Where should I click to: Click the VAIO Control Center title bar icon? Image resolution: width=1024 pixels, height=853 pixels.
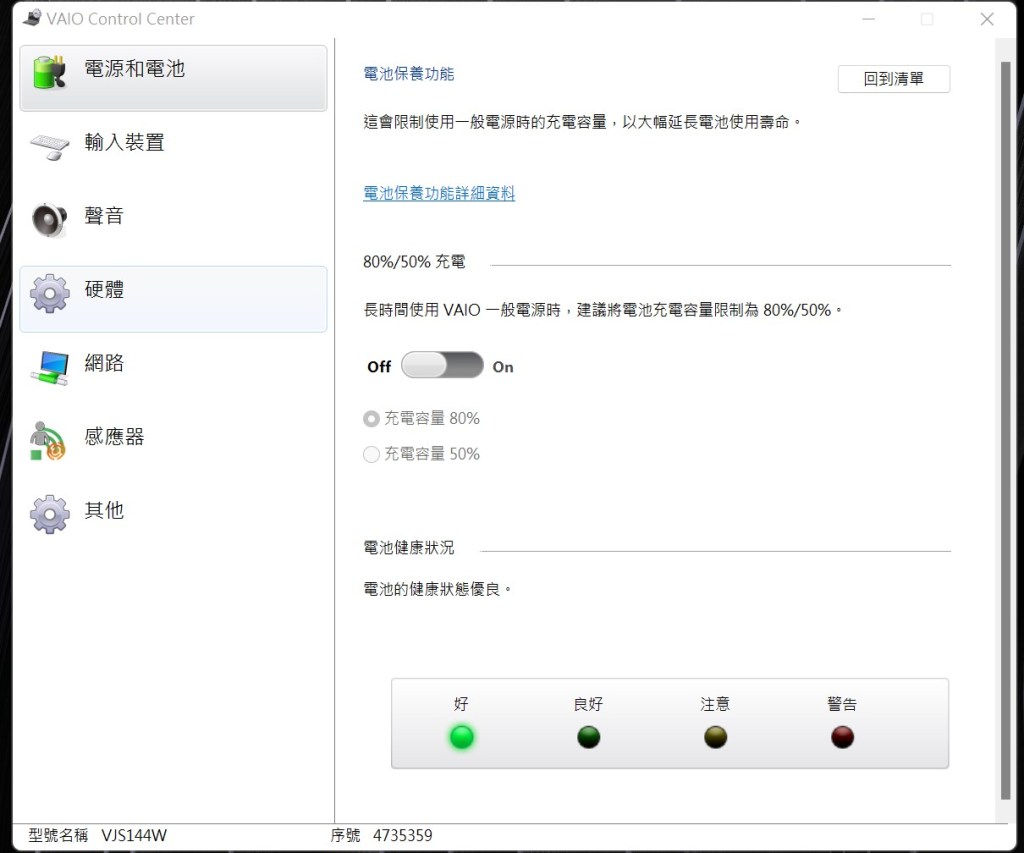coord(32,18)
